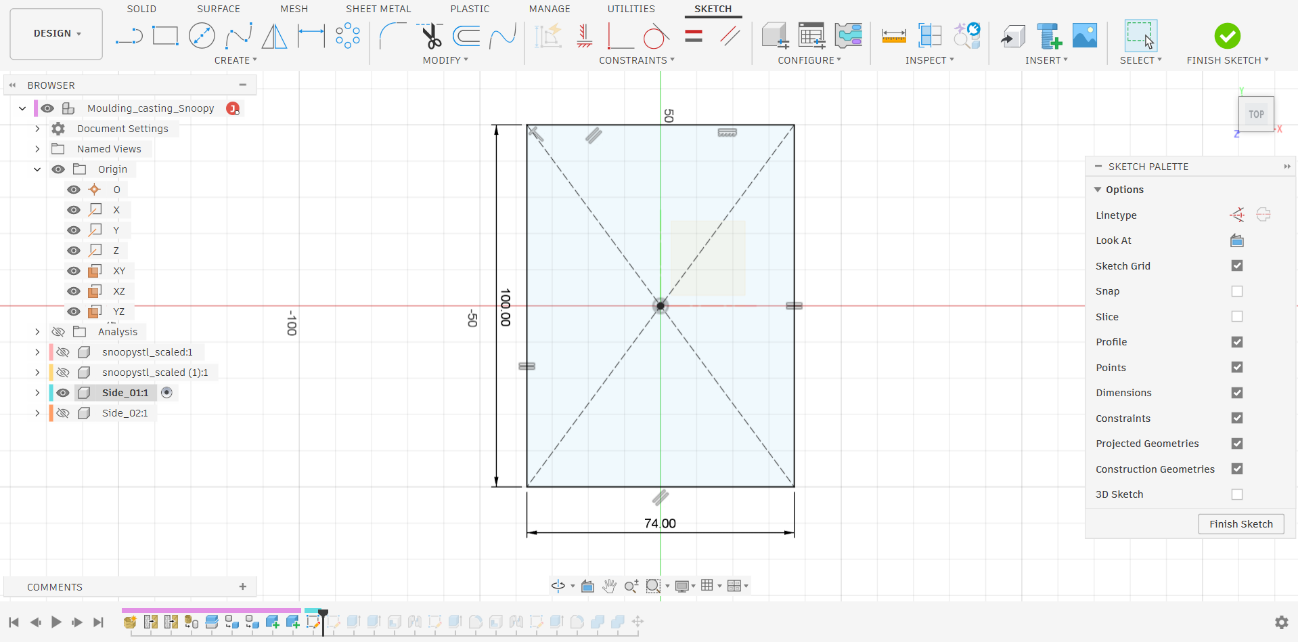Open the CREATE dropdown menu
The height and width of the screenshot is (642, 1298).
(236, 60)
